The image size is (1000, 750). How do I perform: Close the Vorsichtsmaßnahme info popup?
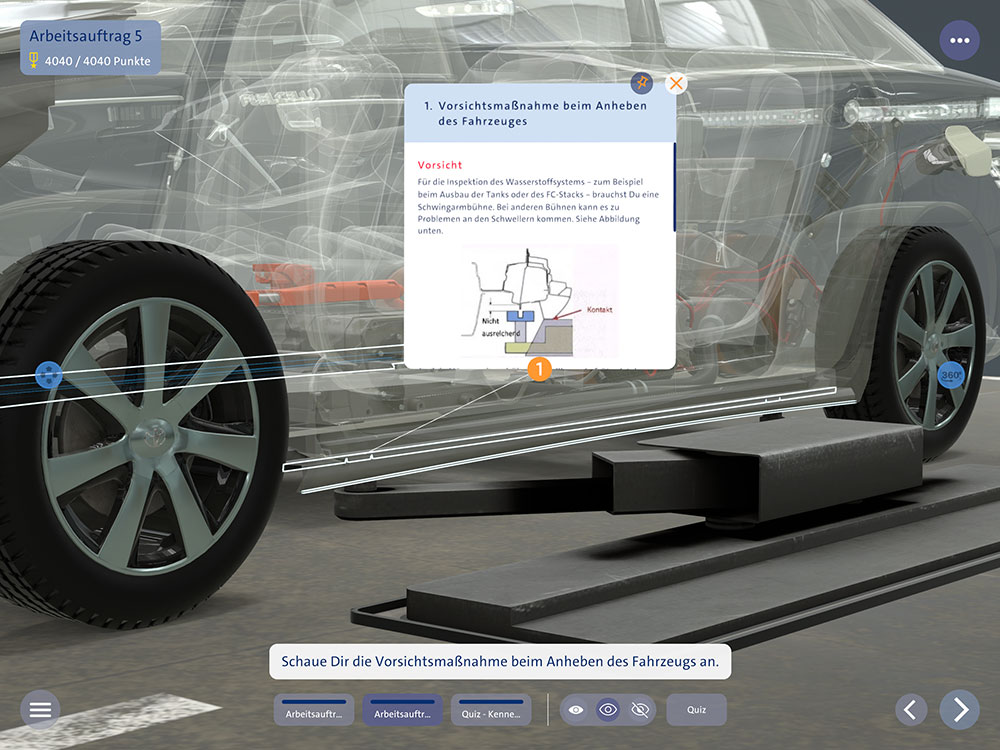click(677, 83)
